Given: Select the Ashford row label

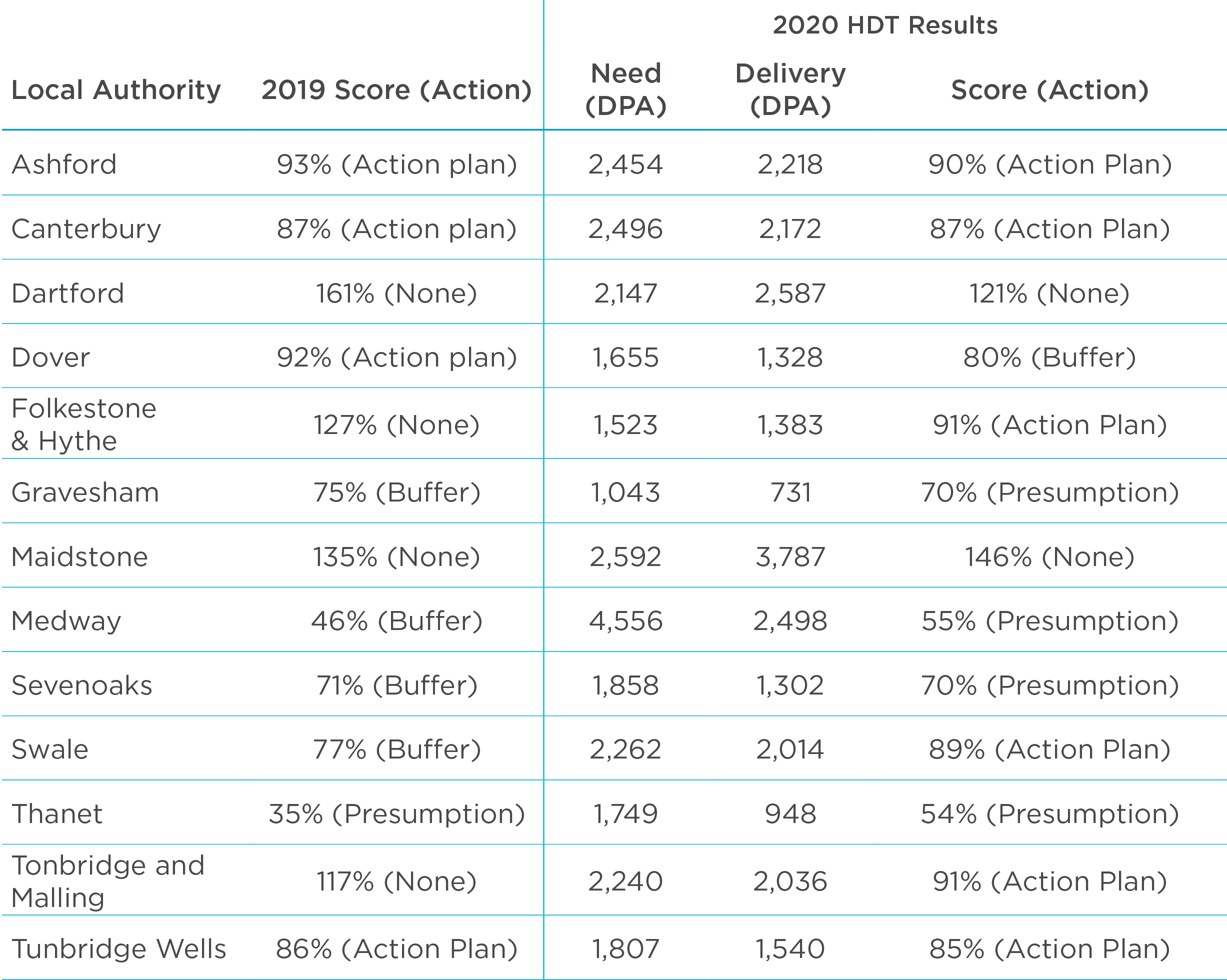Looking at the screenshot, I should (64, 164).
